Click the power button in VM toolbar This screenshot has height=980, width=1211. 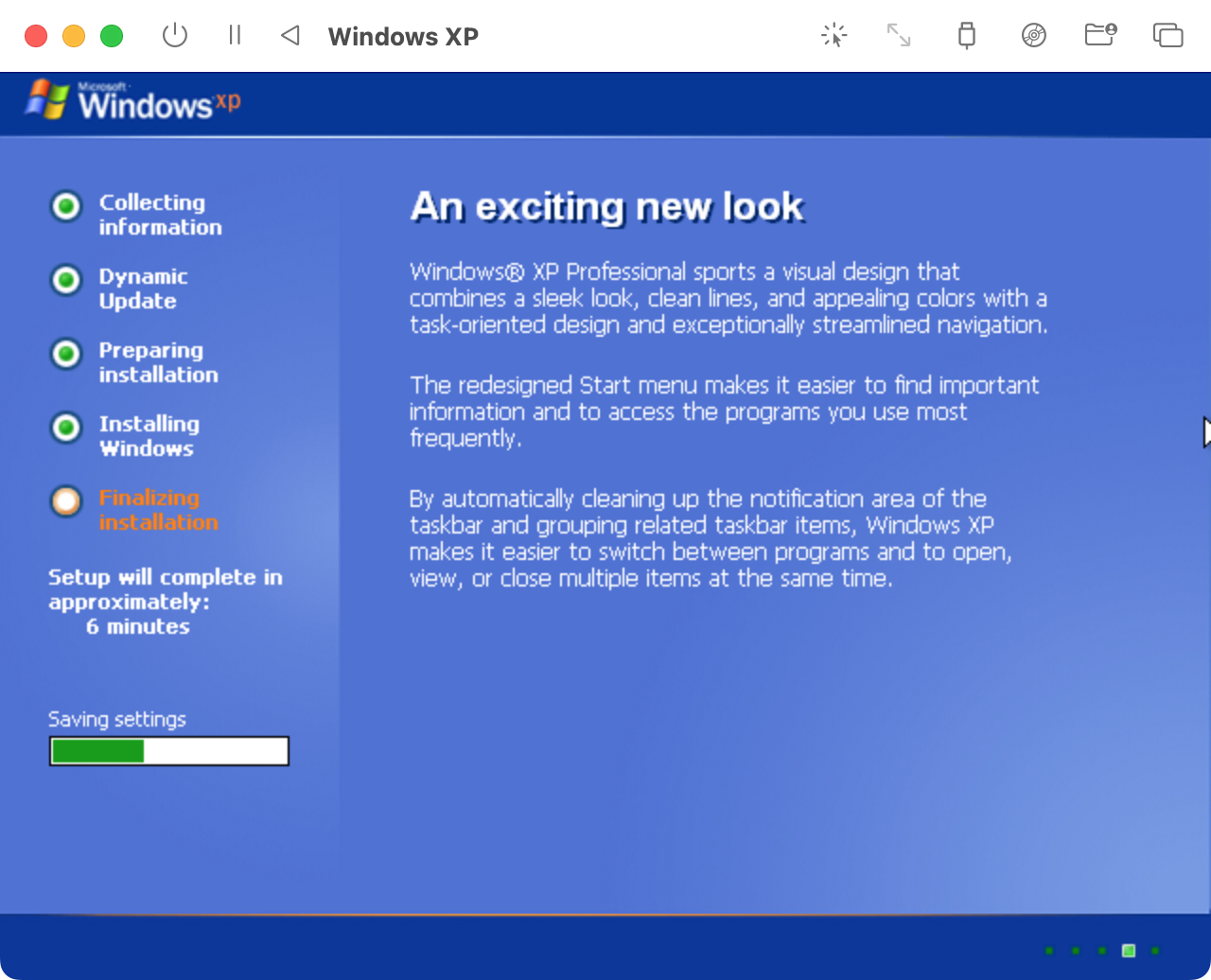click(x=175, y=36)
